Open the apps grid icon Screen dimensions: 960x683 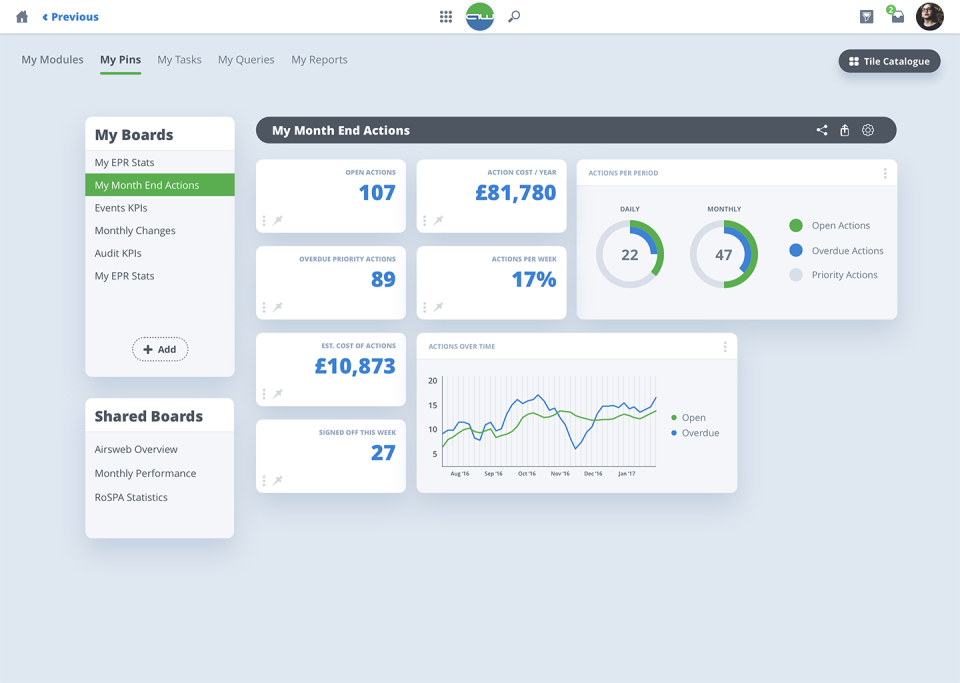pyautogui.click(x=446, y=17)
